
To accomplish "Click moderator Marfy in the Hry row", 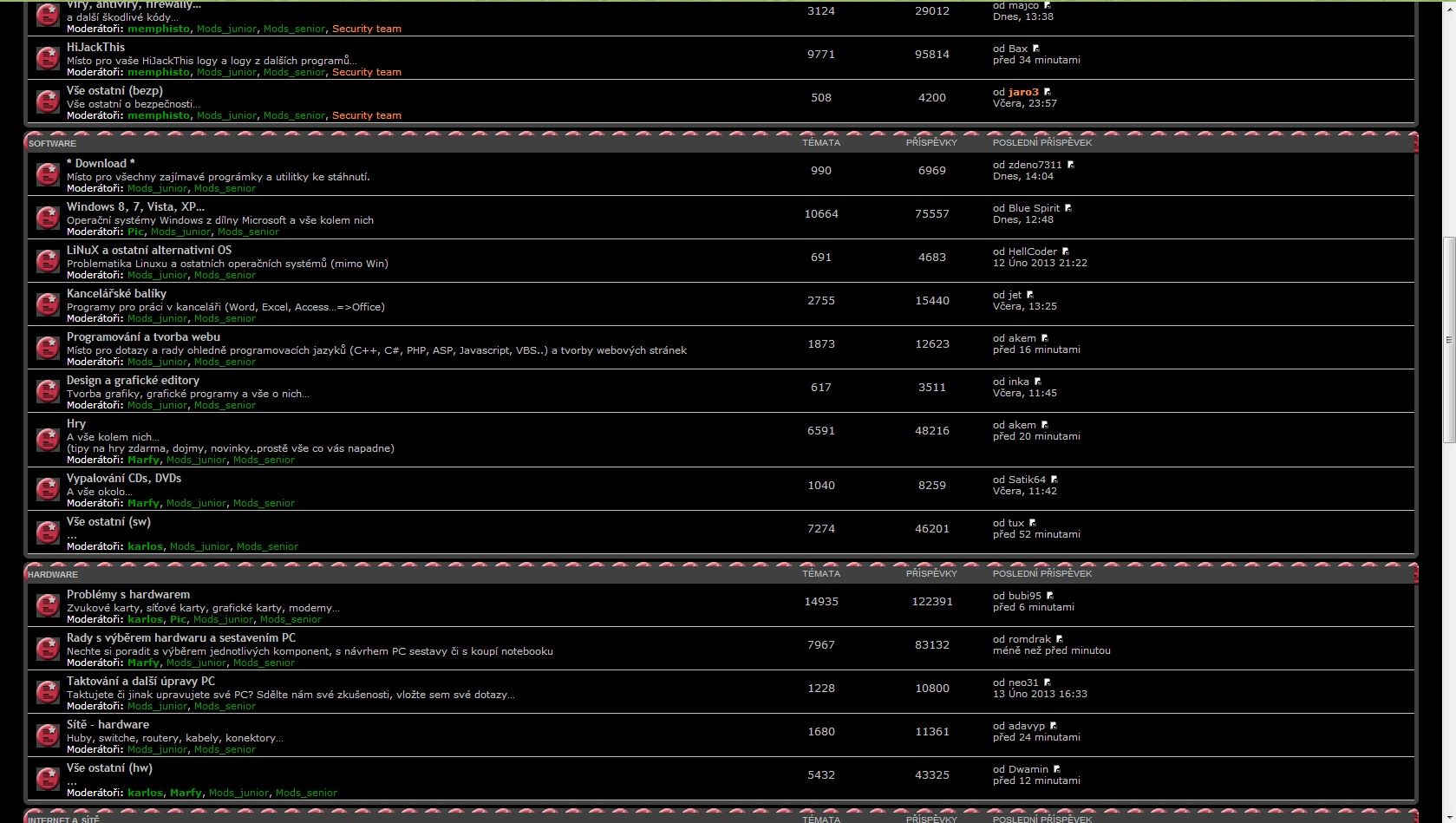I will coord(144,460).
